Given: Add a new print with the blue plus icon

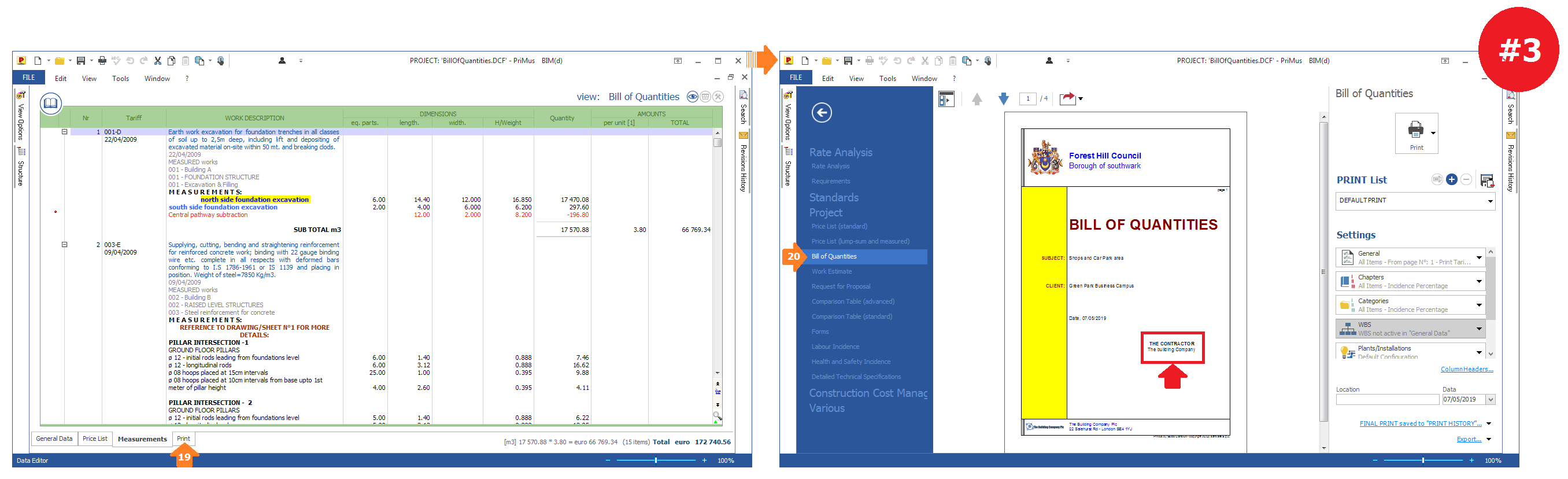Looking at the screenshot, I should tap(1452, 180).
